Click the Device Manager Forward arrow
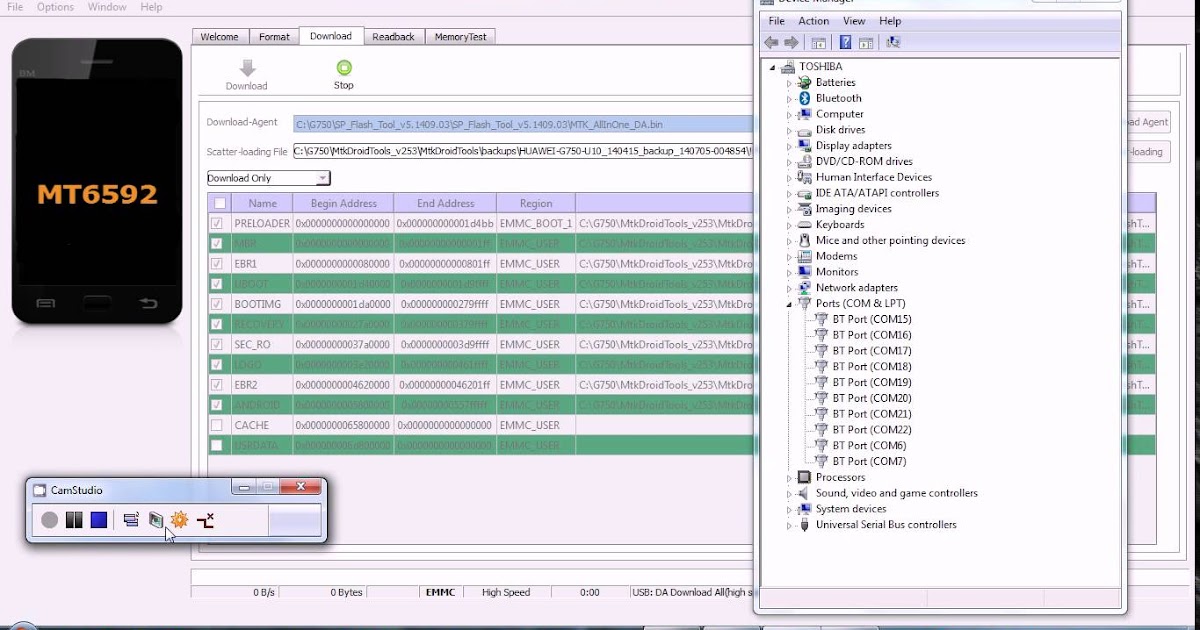Screen dimensions: 1200x630 792,42
